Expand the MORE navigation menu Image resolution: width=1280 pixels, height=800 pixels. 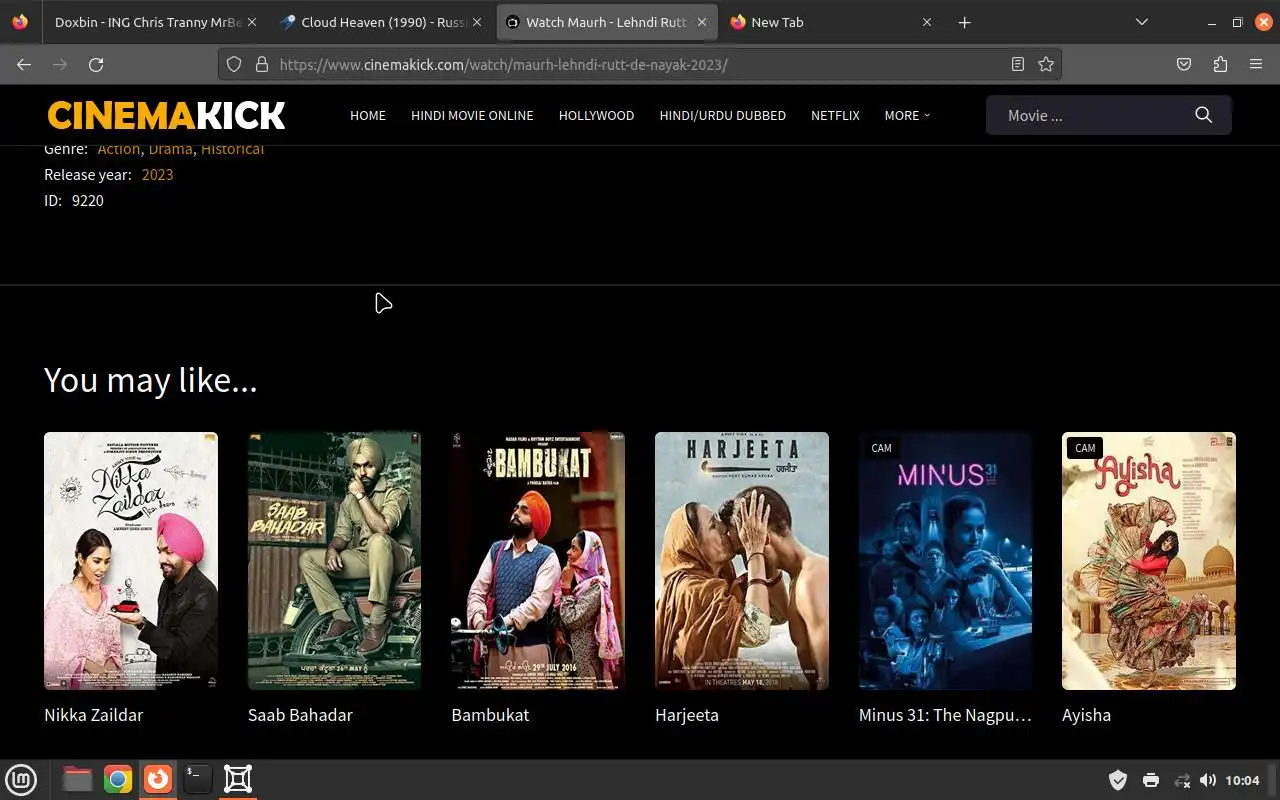(x=907, y=115)
